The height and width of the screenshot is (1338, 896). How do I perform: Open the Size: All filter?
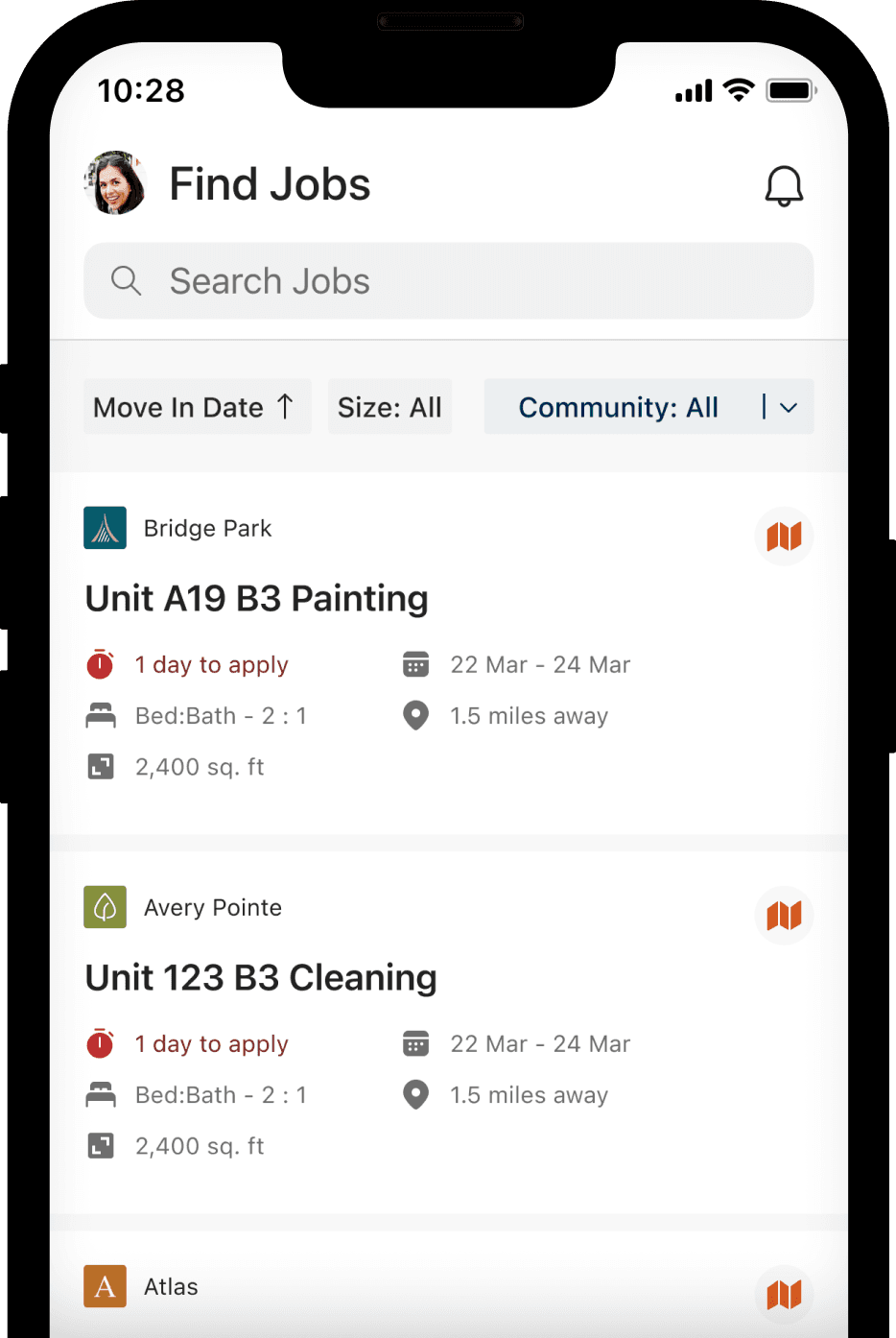coord(389,407)
